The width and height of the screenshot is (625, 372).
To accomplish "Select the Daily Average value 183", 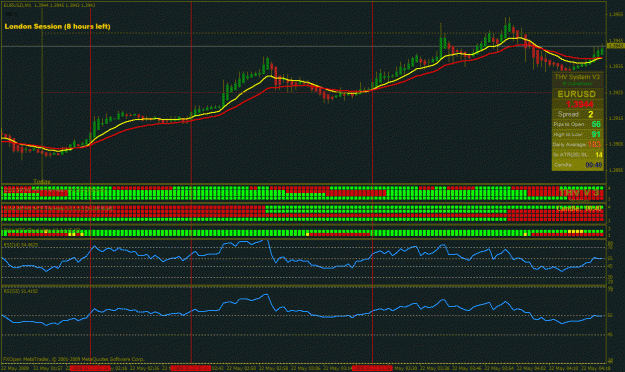I will [x=594, y=144].
